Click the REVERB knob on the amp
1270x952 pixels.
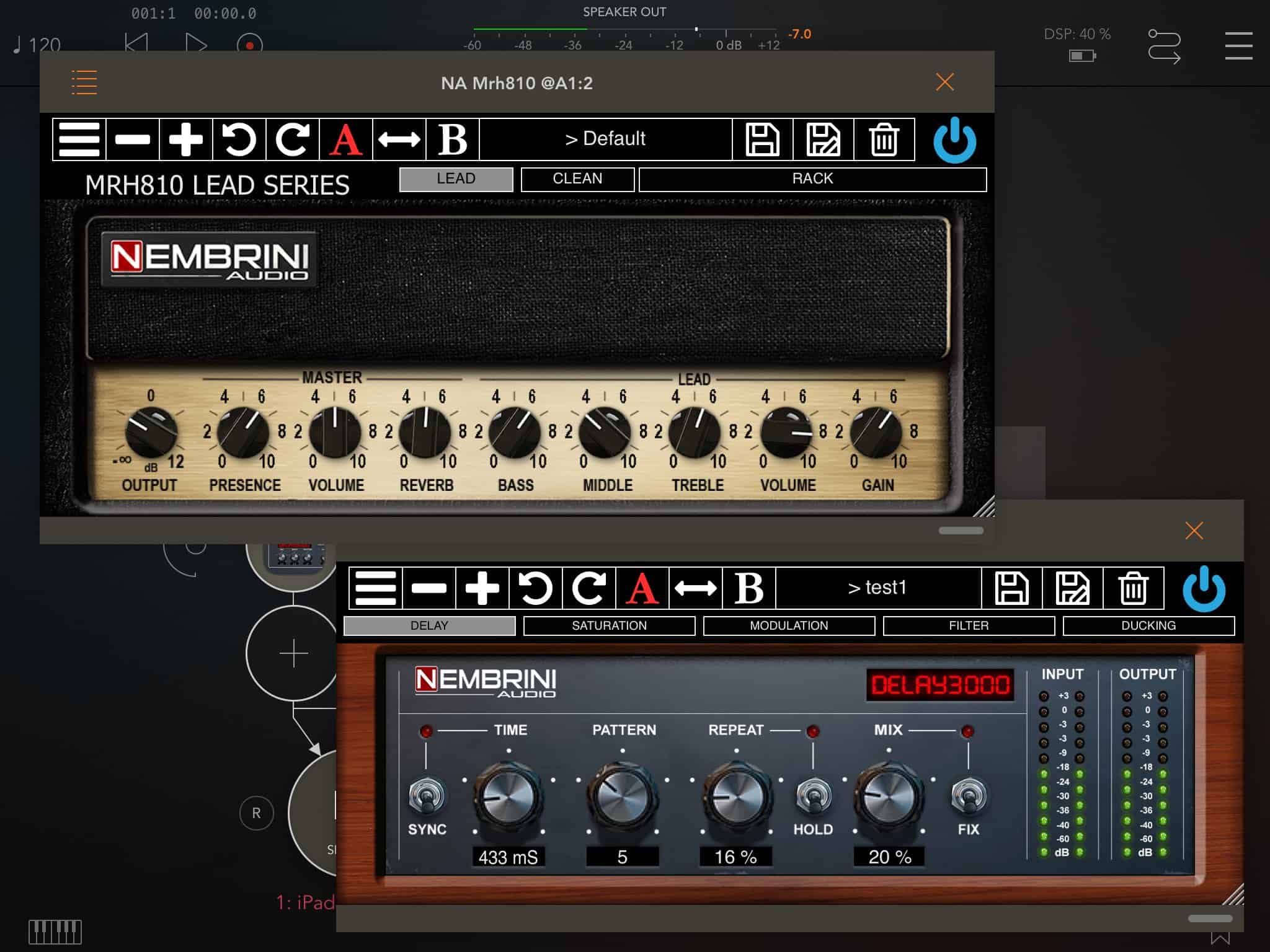click(x=425, y=433)
